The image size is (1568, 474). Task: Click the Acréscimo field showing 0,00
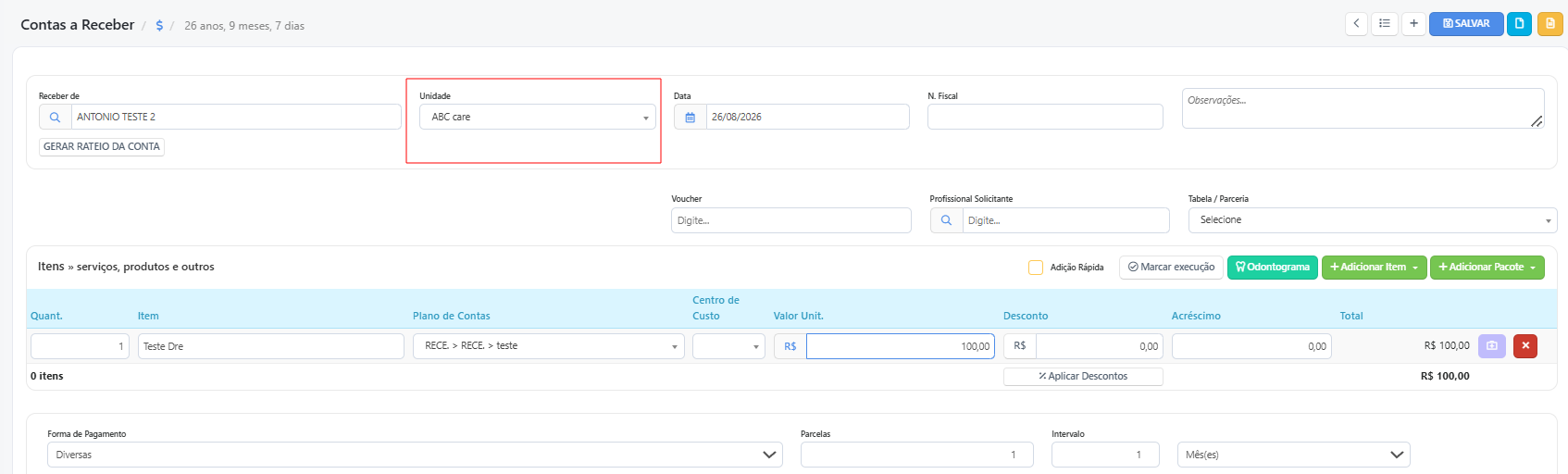pyautogui.click(x=1251, y=346)
